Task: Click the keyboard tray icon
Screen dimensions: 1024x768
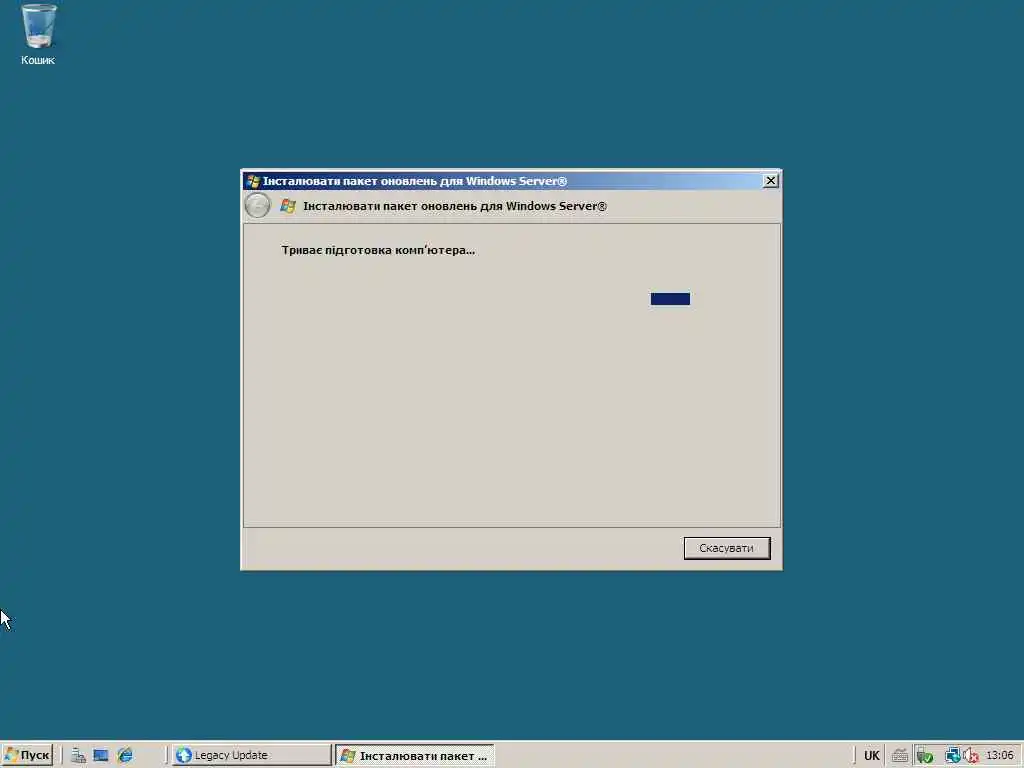Action: (x=900, y=756)
